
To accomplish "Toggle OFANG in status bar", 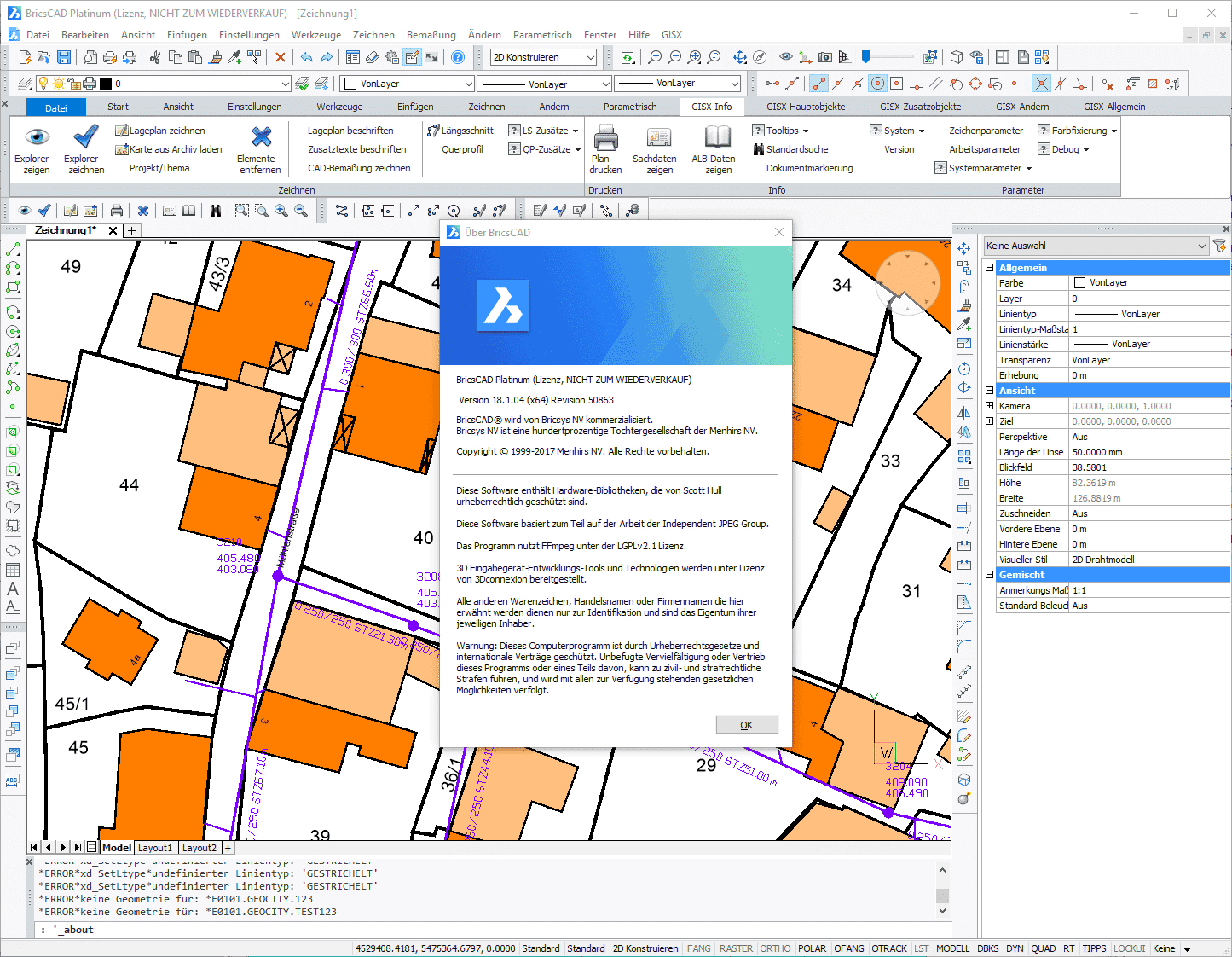I will [849, 948].
